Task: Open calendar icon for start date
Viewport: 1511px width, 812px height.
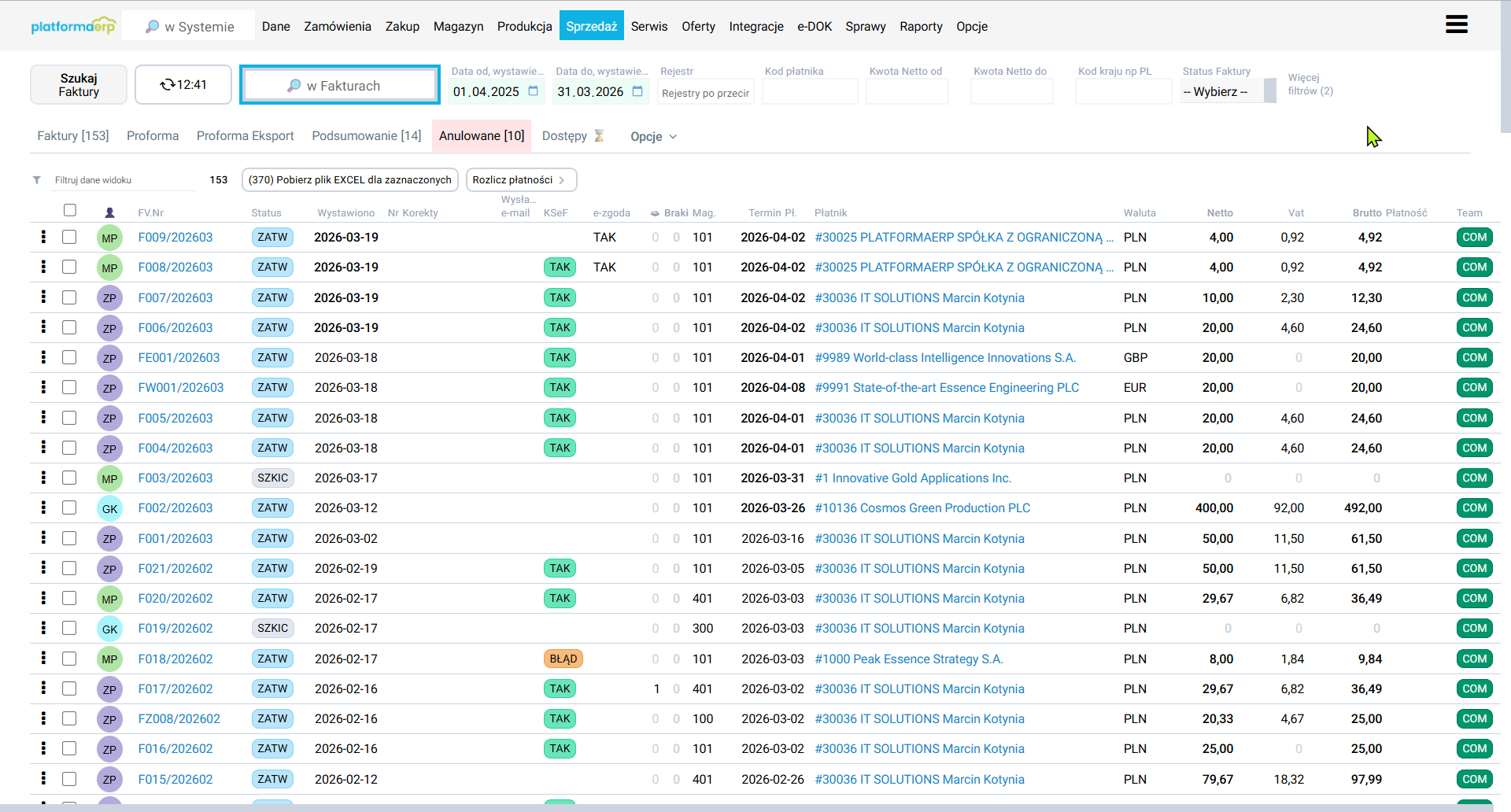Action: tap(533, 91)
